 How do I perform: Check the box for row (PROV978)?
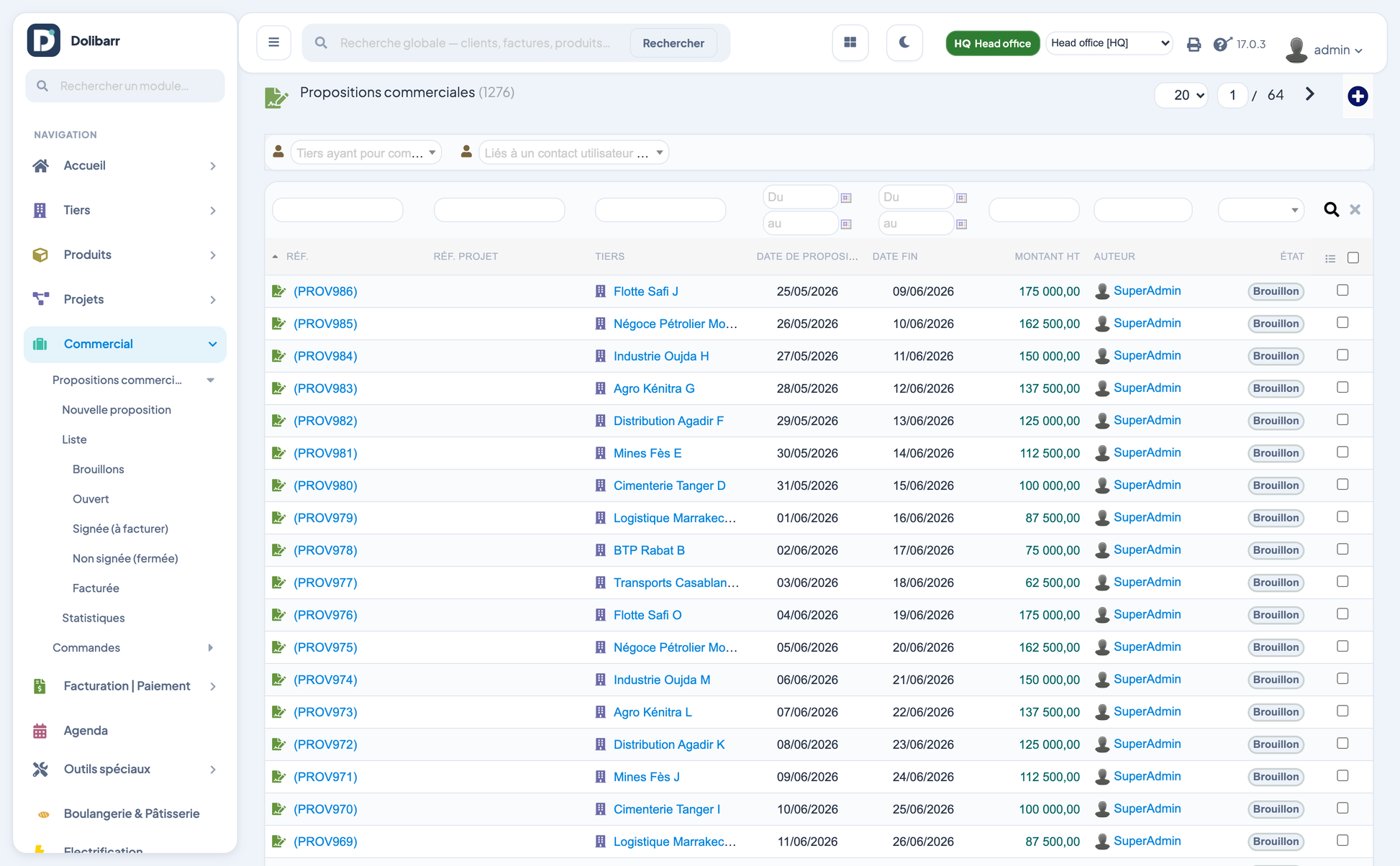[1342, 550]
